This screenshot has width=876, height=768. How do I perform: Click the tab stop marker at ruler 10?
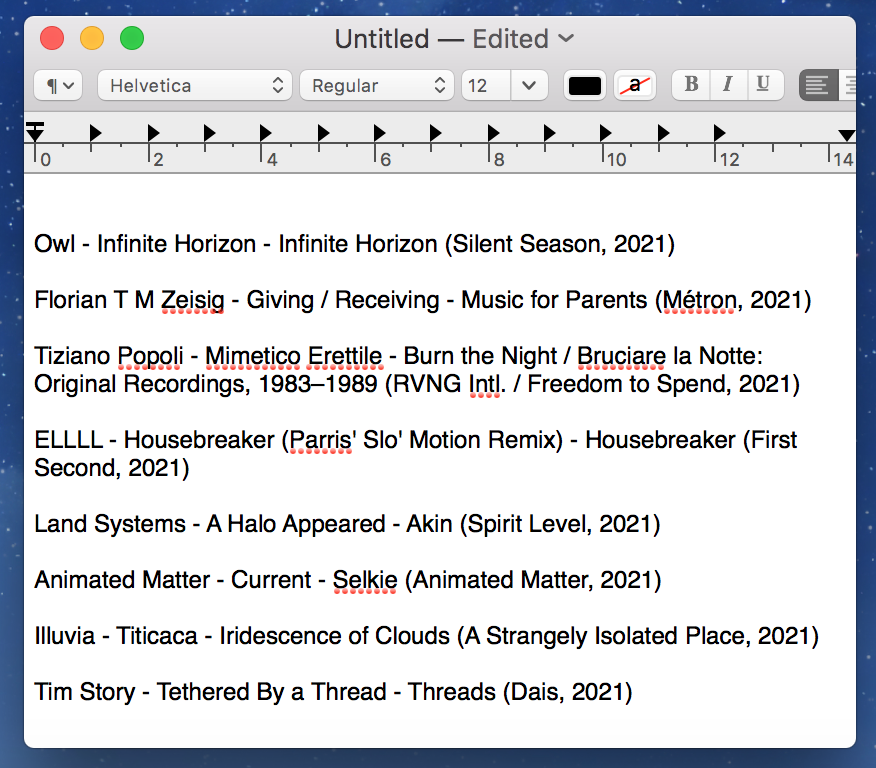click(x=605, y=133)
